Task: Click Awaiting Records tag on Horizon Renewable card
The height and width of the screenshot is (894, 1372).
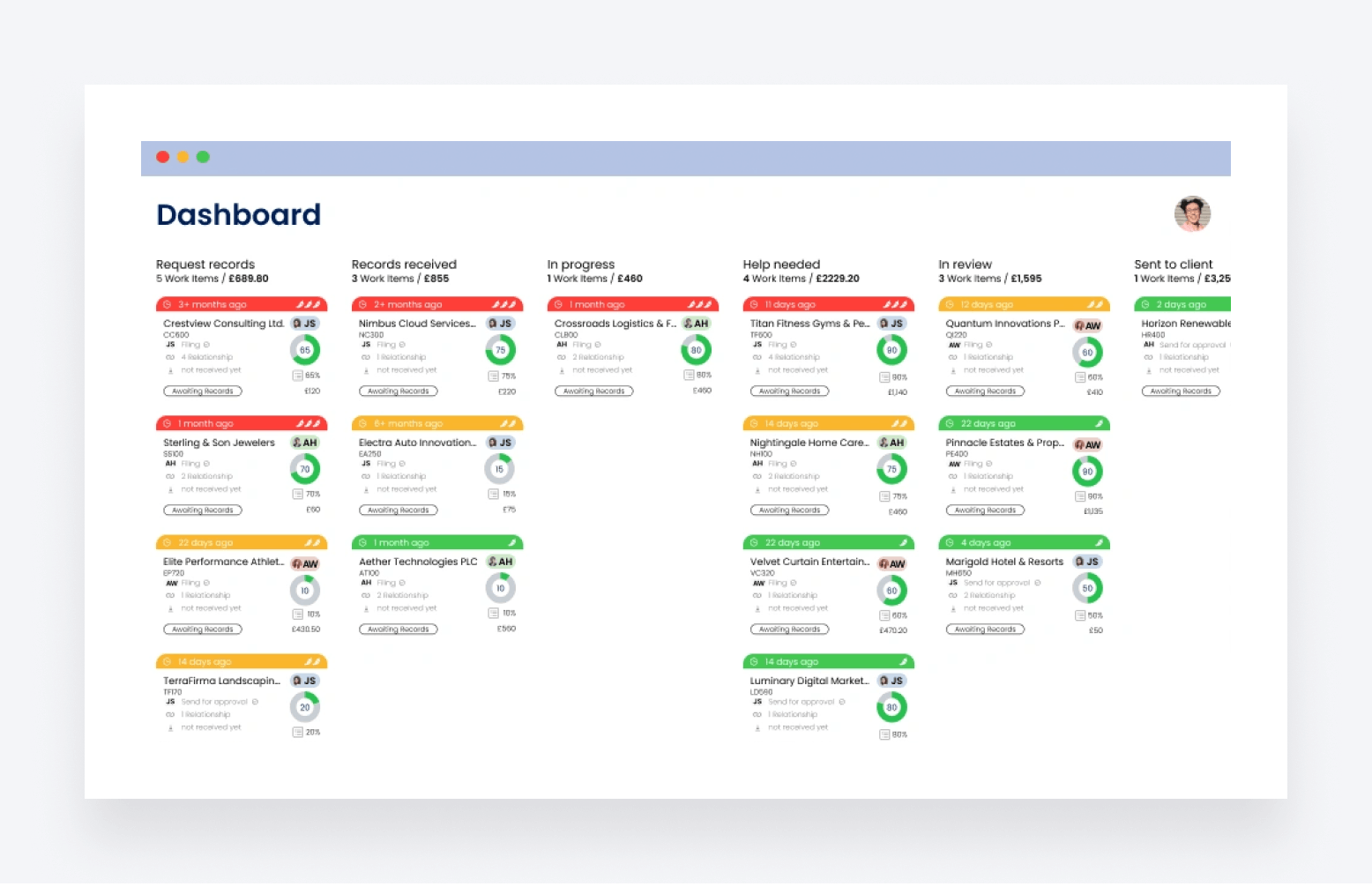Action: 1182,391
